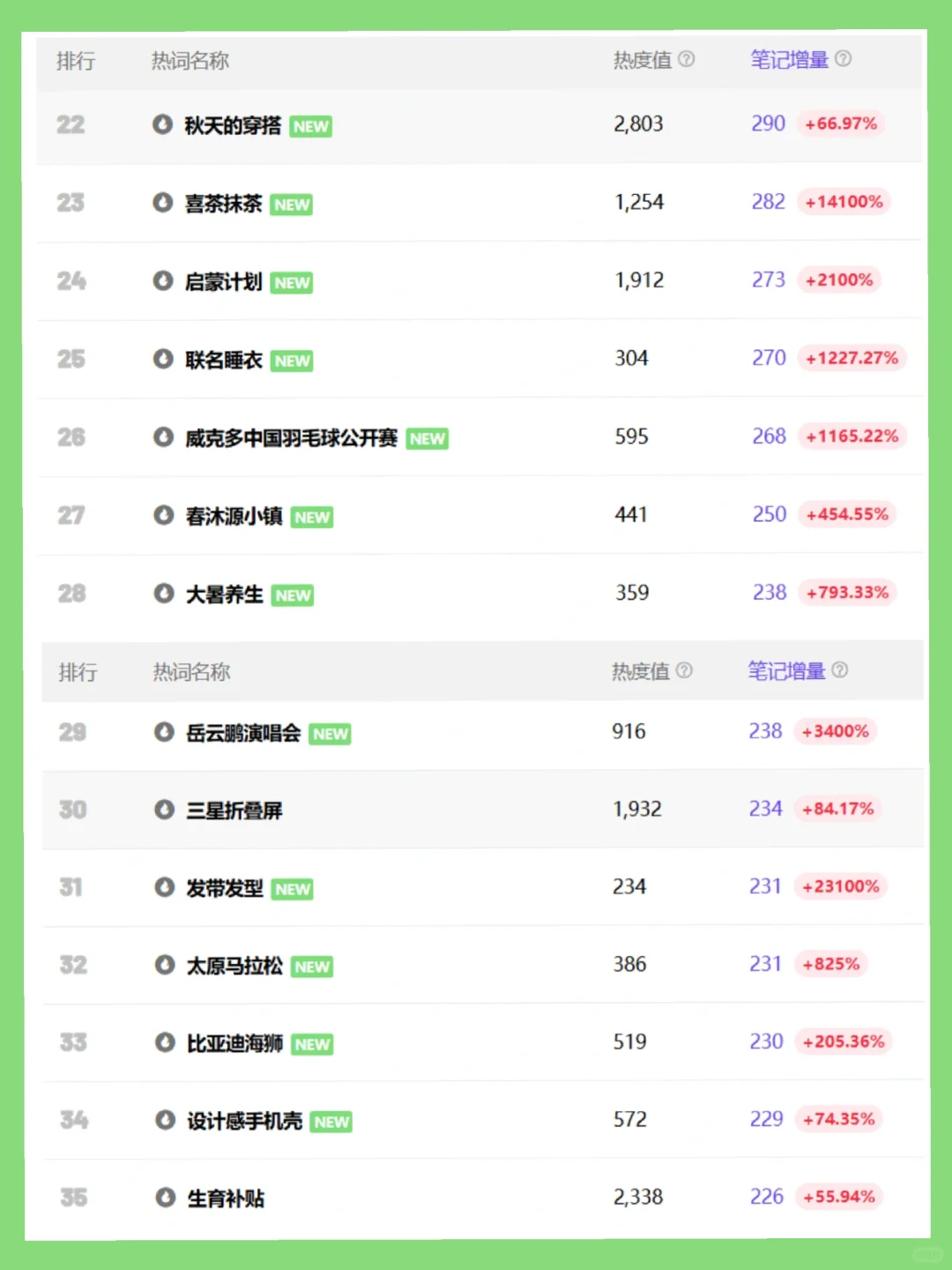Sort by the top 笔记增量 column header

click(789, 60)
